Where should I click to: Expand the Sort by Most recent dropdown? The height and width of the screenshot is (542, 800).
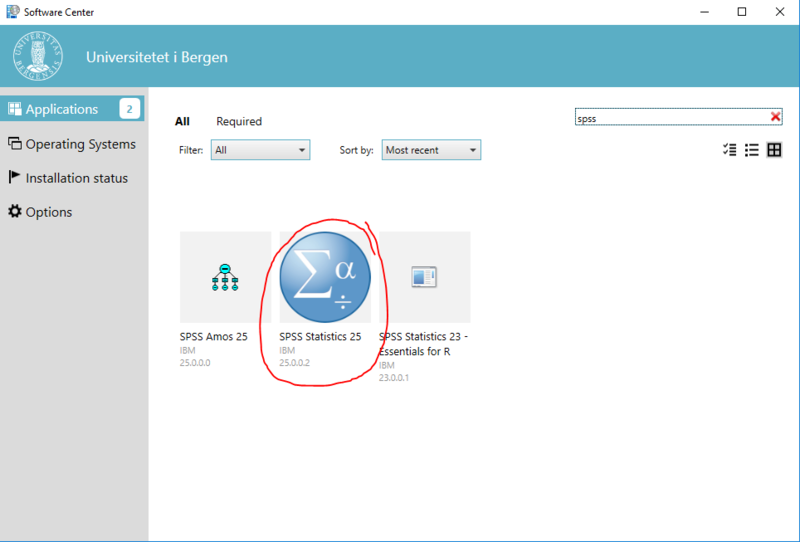point(431,150)
